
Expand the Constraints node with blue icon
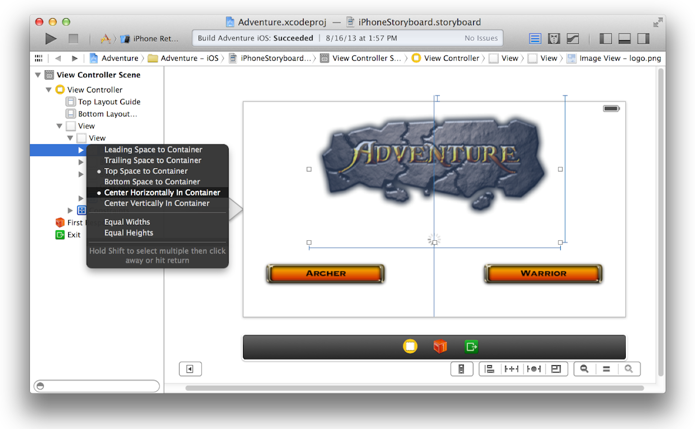(x=70, y=210)
